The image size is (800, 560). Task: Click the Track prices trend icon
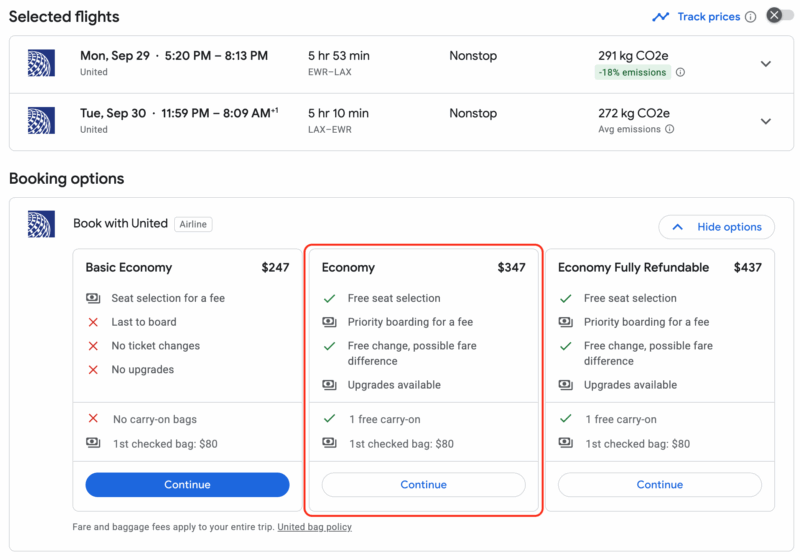tap(660, 17)
